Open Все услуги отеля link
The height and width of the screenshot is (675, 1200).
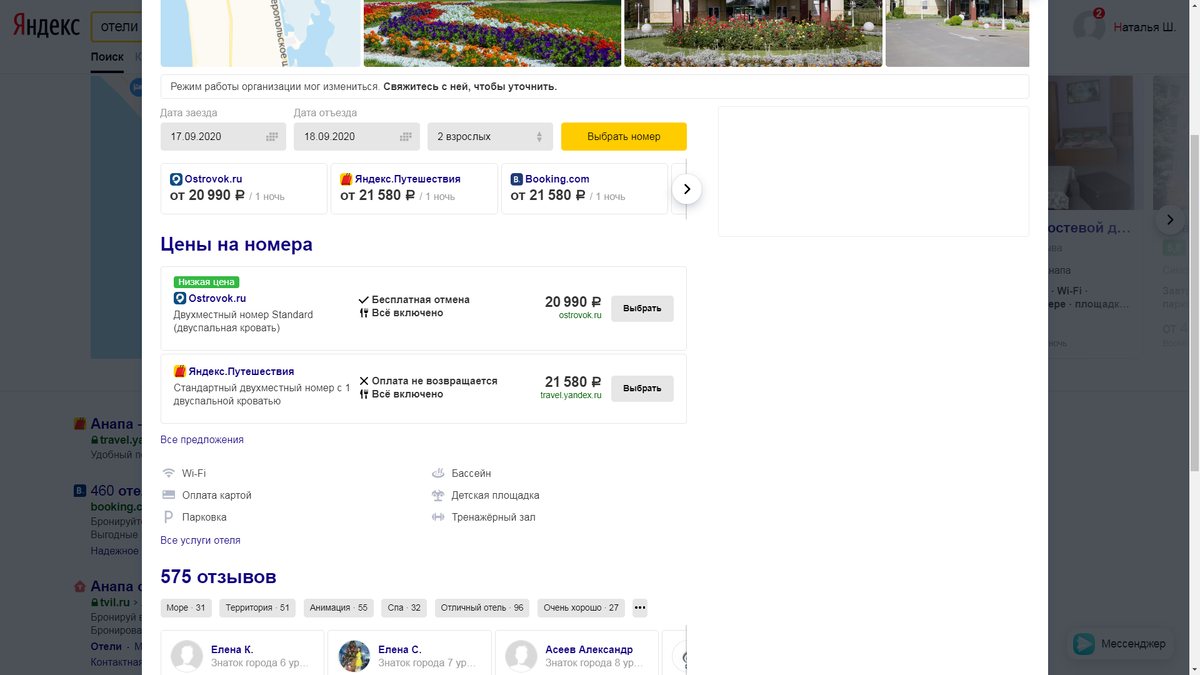tap(200, 540)
